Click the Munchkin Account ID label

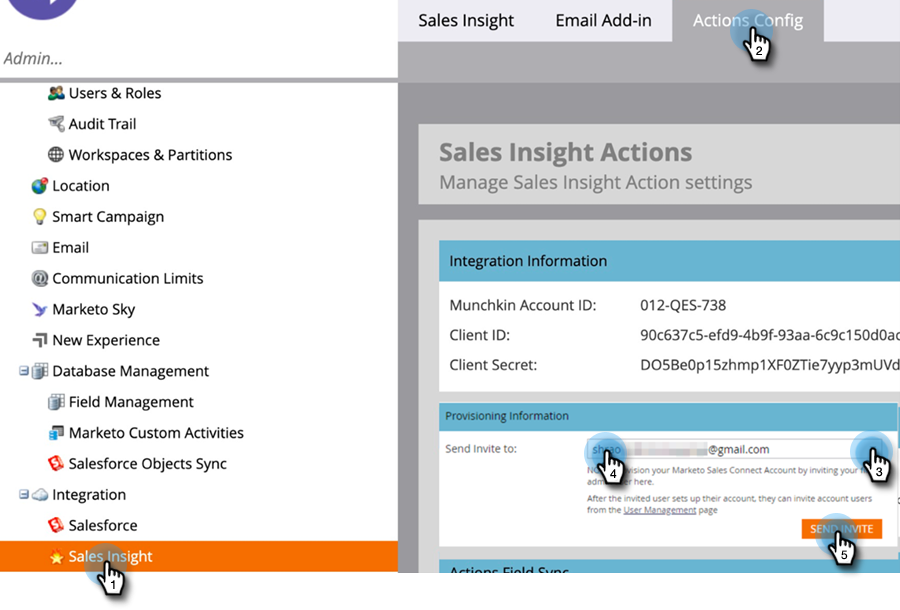[x=523, y=305]
